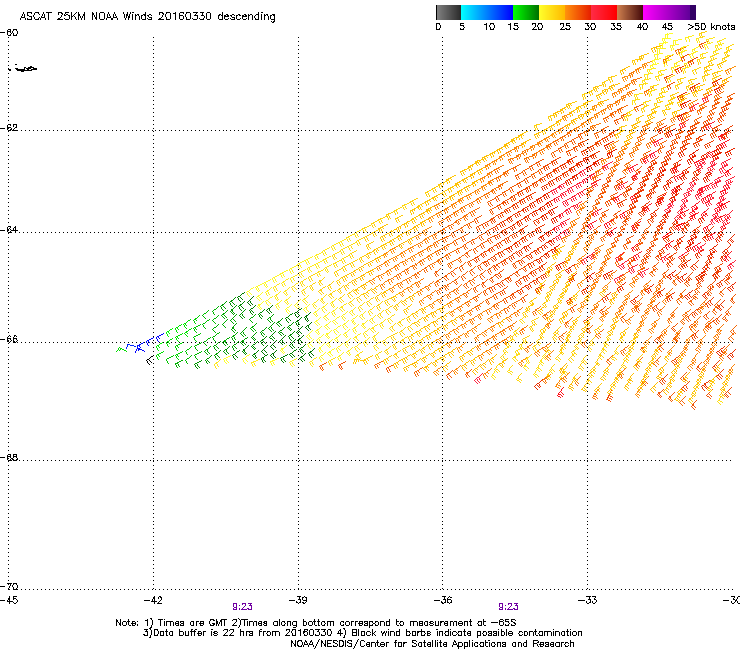Click the gray 0-5 knots legend swatch

[448, 12]
